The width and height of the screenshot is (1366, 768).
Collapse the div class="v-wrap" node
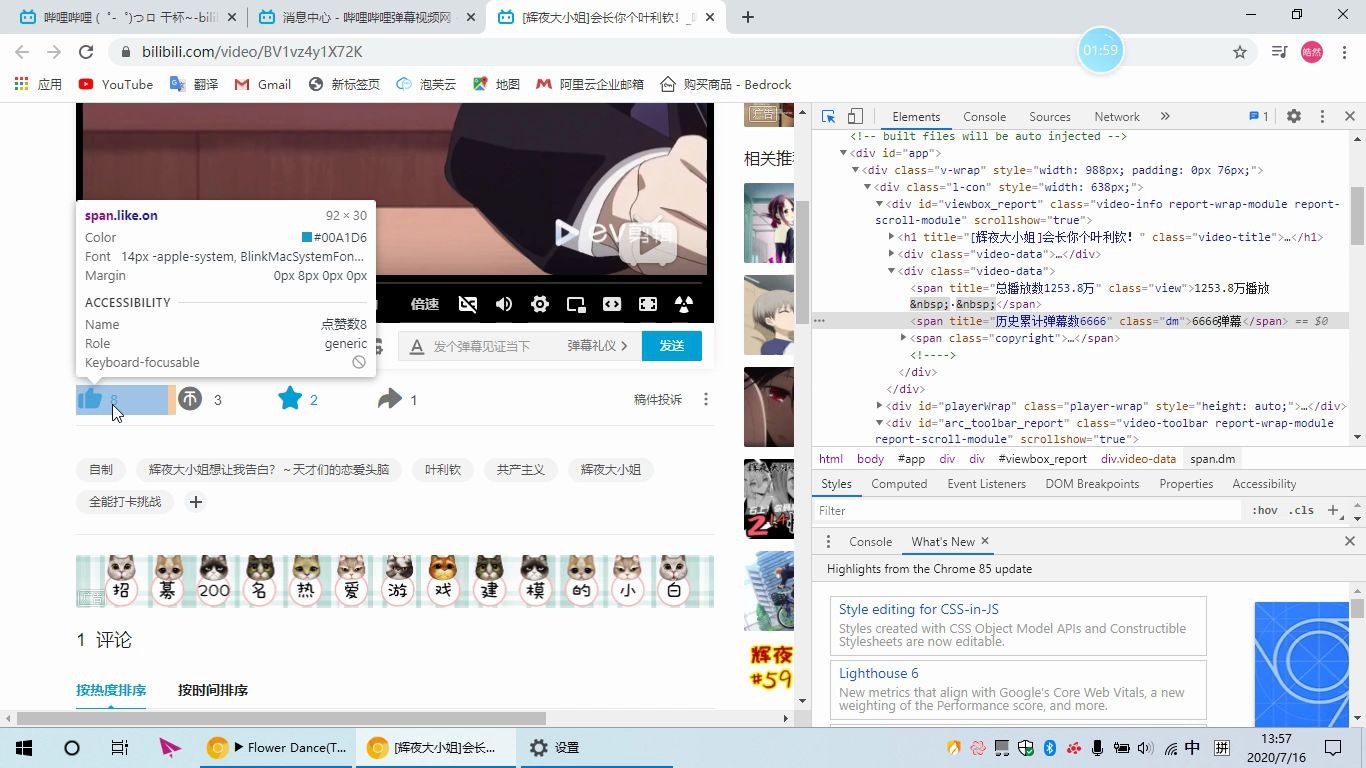tap(855, 170)
